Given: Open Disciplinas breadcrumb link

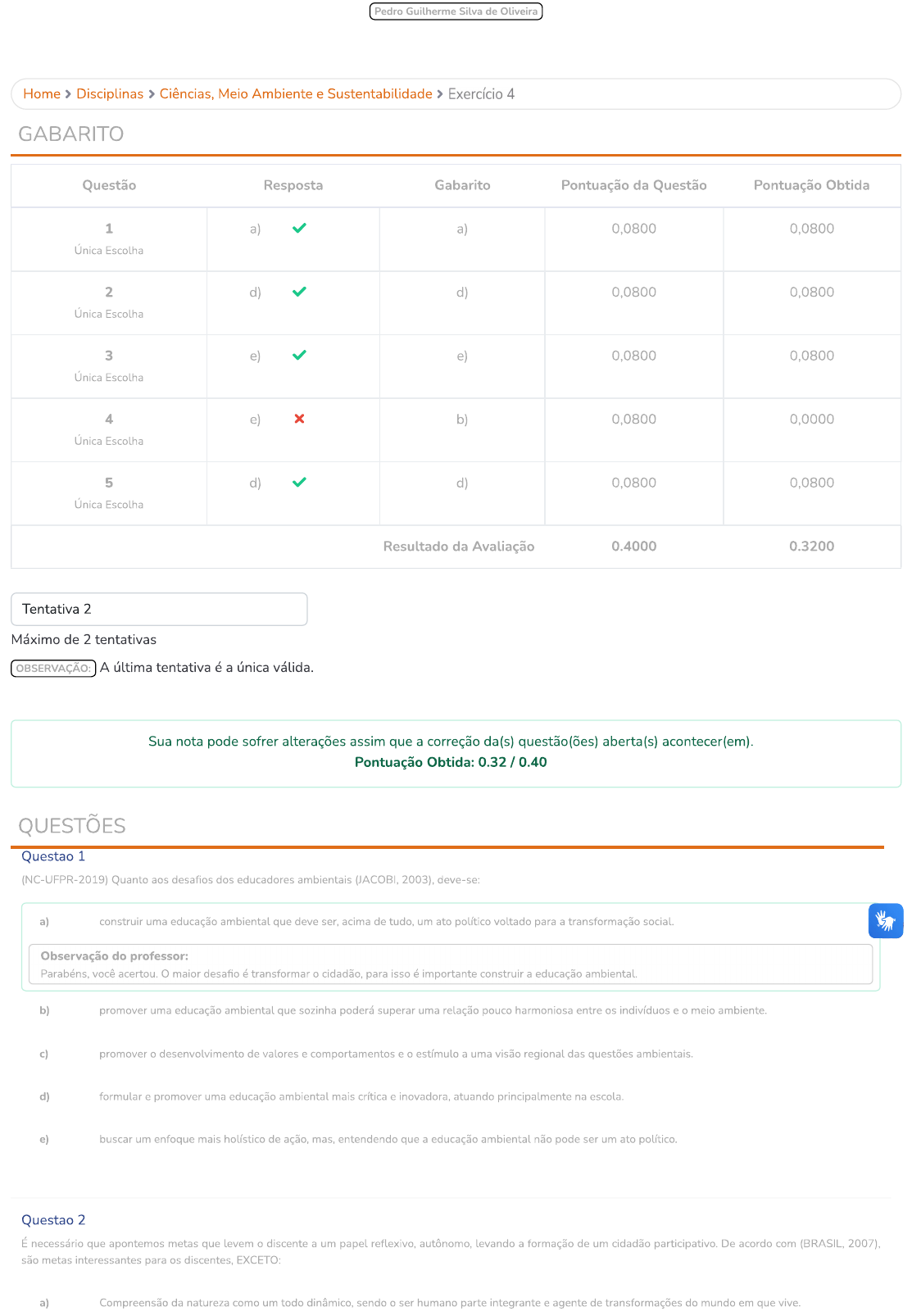Looking at the screenshot, I should point(110,94).
